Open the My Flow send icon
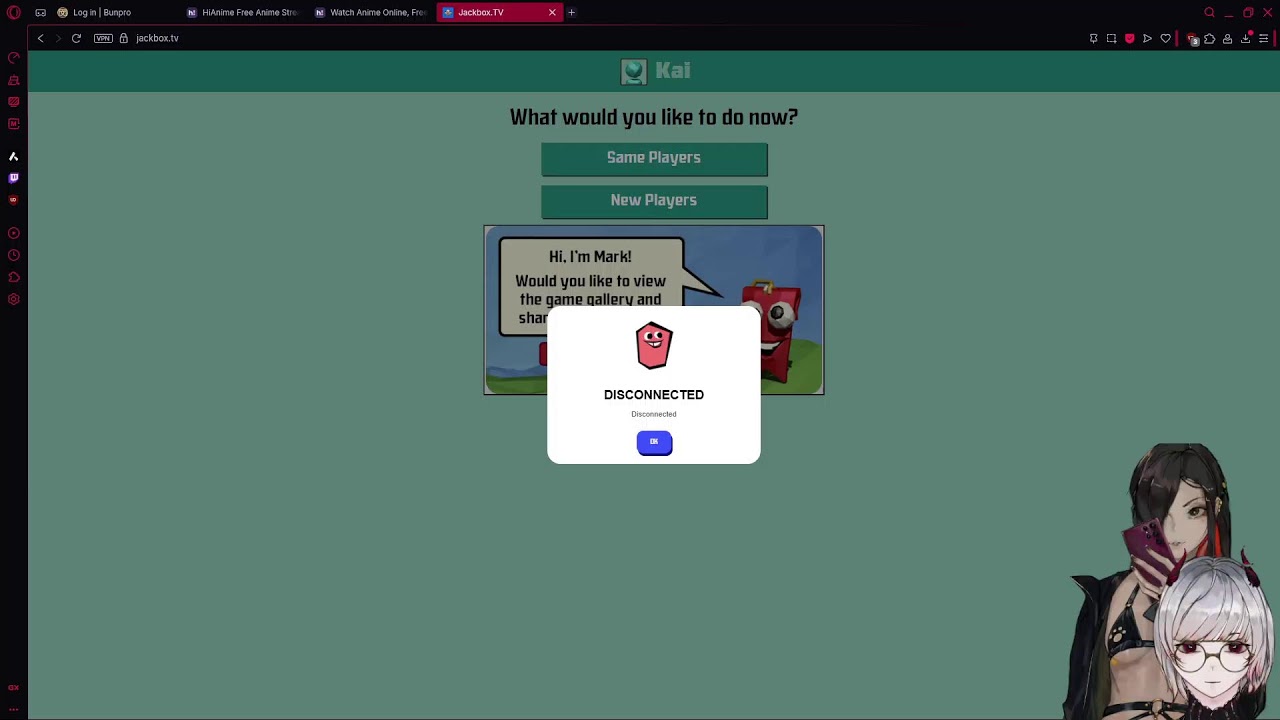The width and height of the screenshot is (1280, 720). click(x=1147, y=38)
